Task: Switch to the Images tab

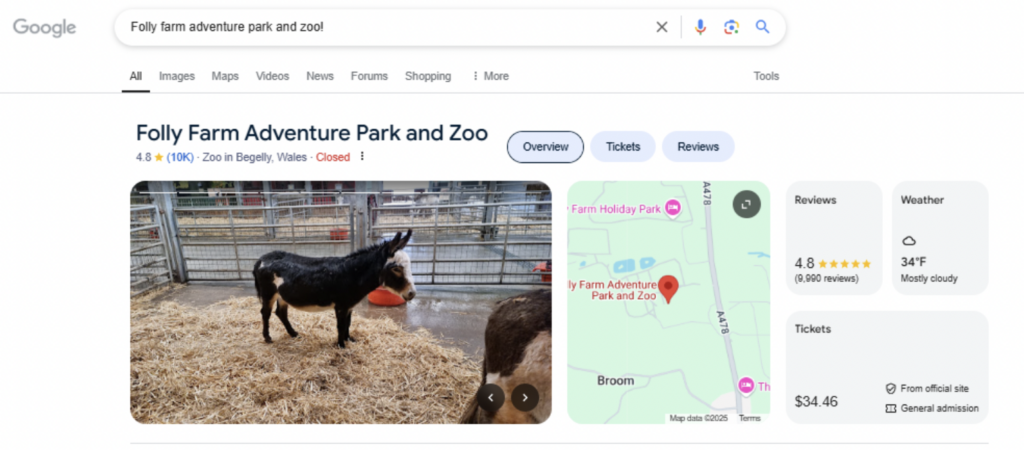Action: pyautogui.click(x=176, y=76)
